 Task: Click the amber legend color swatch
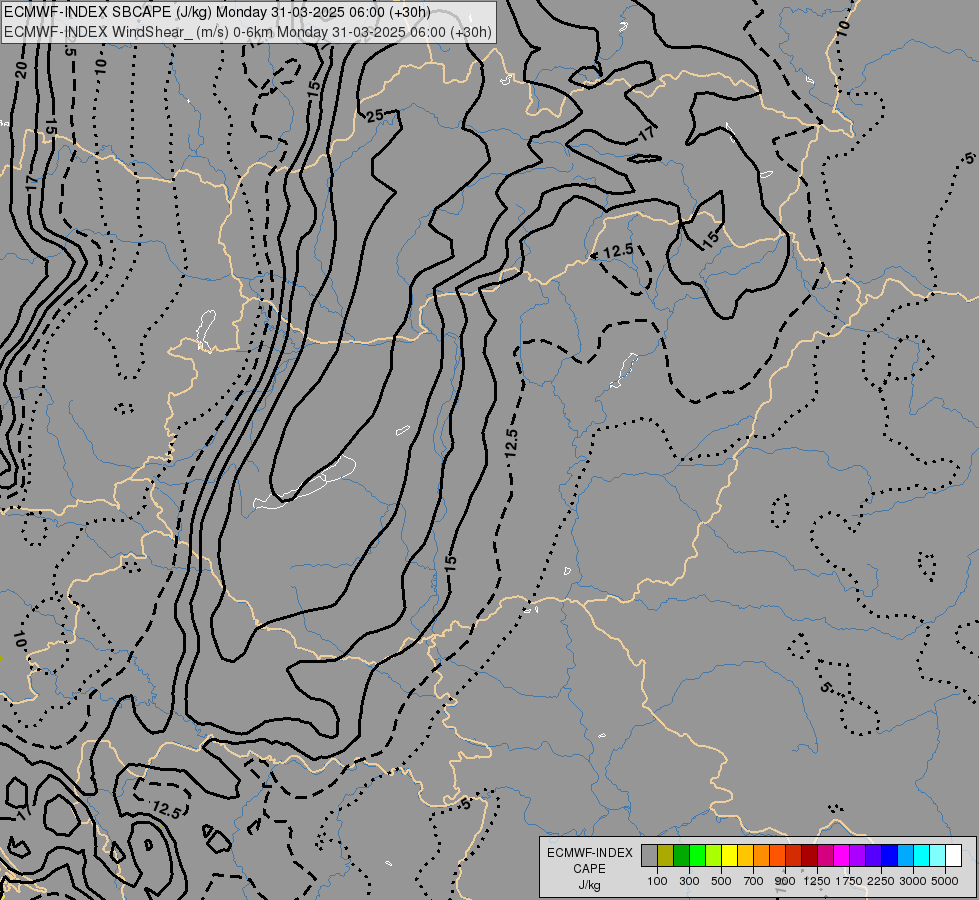[x=745, y=856]
